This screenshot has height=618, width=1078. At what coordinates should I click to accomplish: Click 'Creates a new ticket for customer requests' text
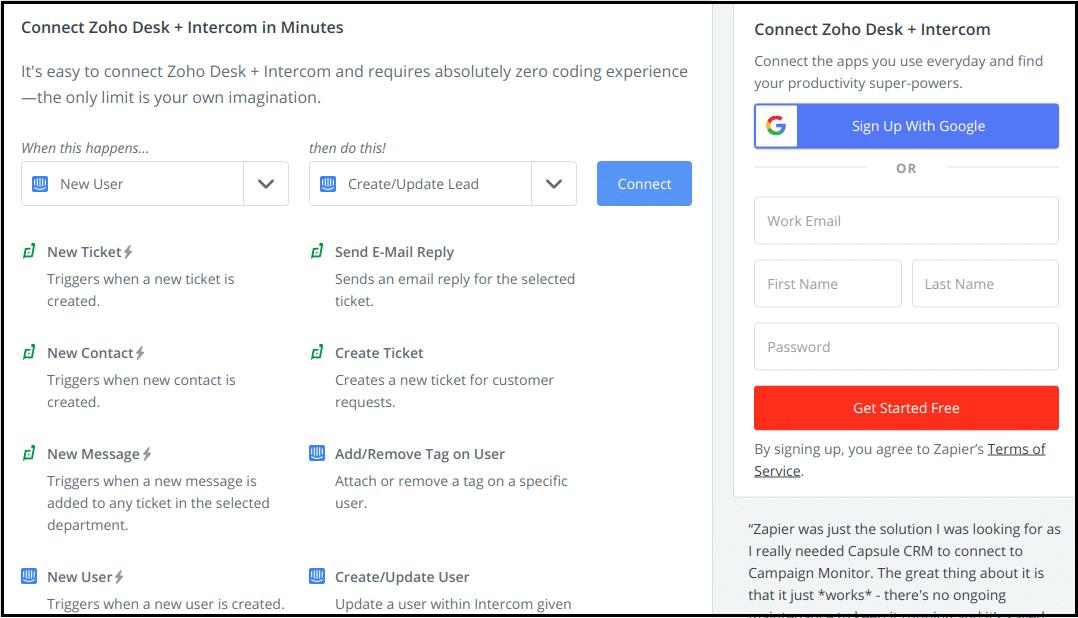[444, 391]
